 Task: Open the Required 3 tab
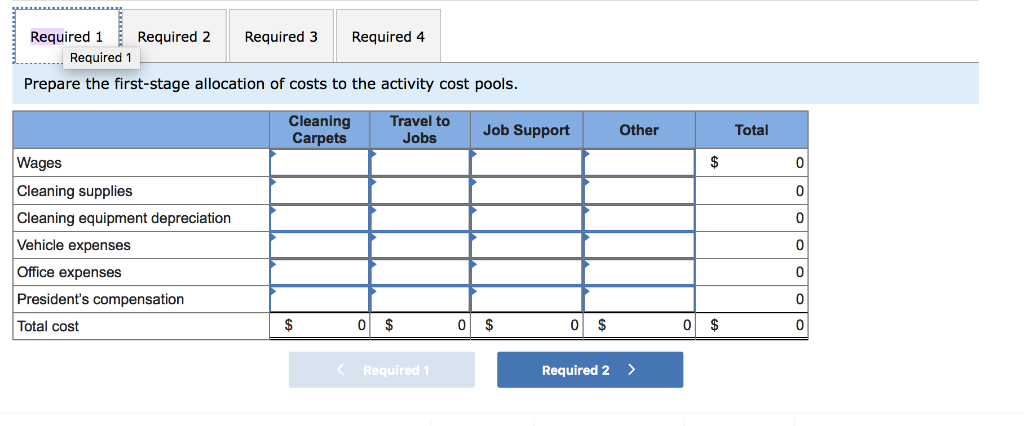point(281,37)
